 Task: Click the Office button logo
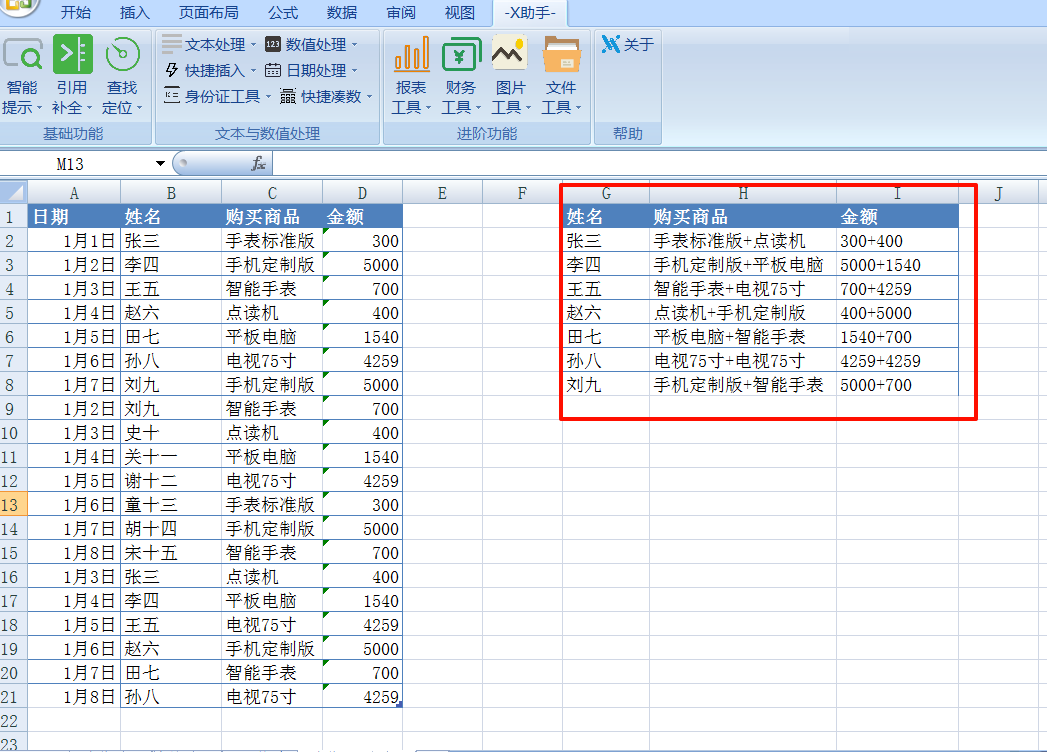(20, 5)
